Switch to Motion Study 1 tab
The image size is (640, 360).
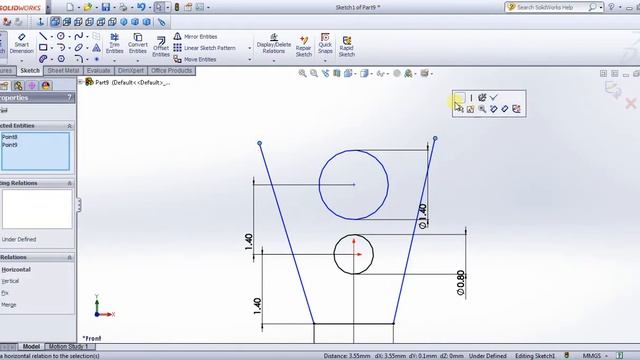69,347
